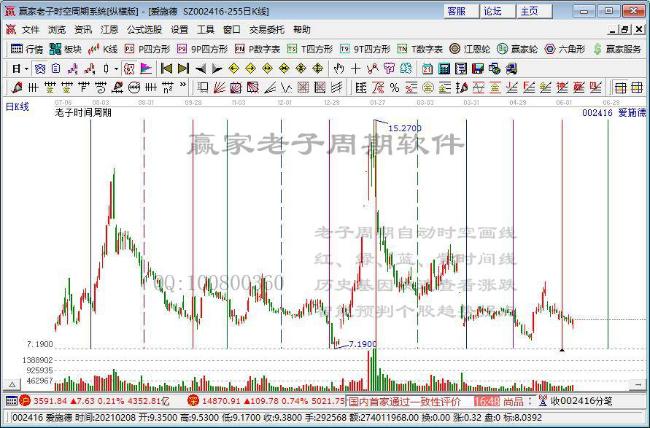The image size is (650, 428).
Task: Click the save floppy disk icon
Action: (478, 68)
